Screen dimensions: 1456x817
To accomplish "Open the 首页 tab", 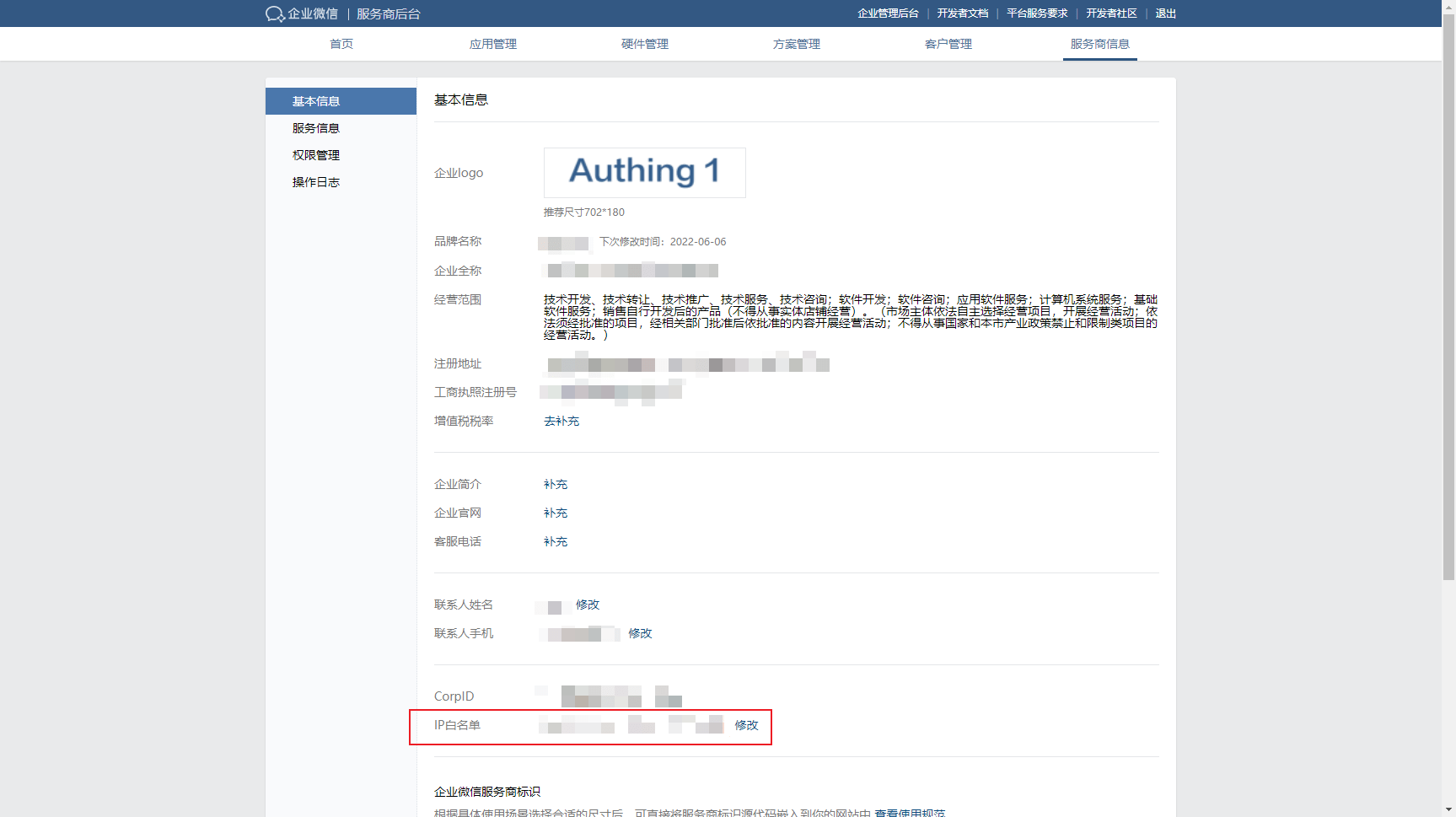I will click(x=341, y=44).
